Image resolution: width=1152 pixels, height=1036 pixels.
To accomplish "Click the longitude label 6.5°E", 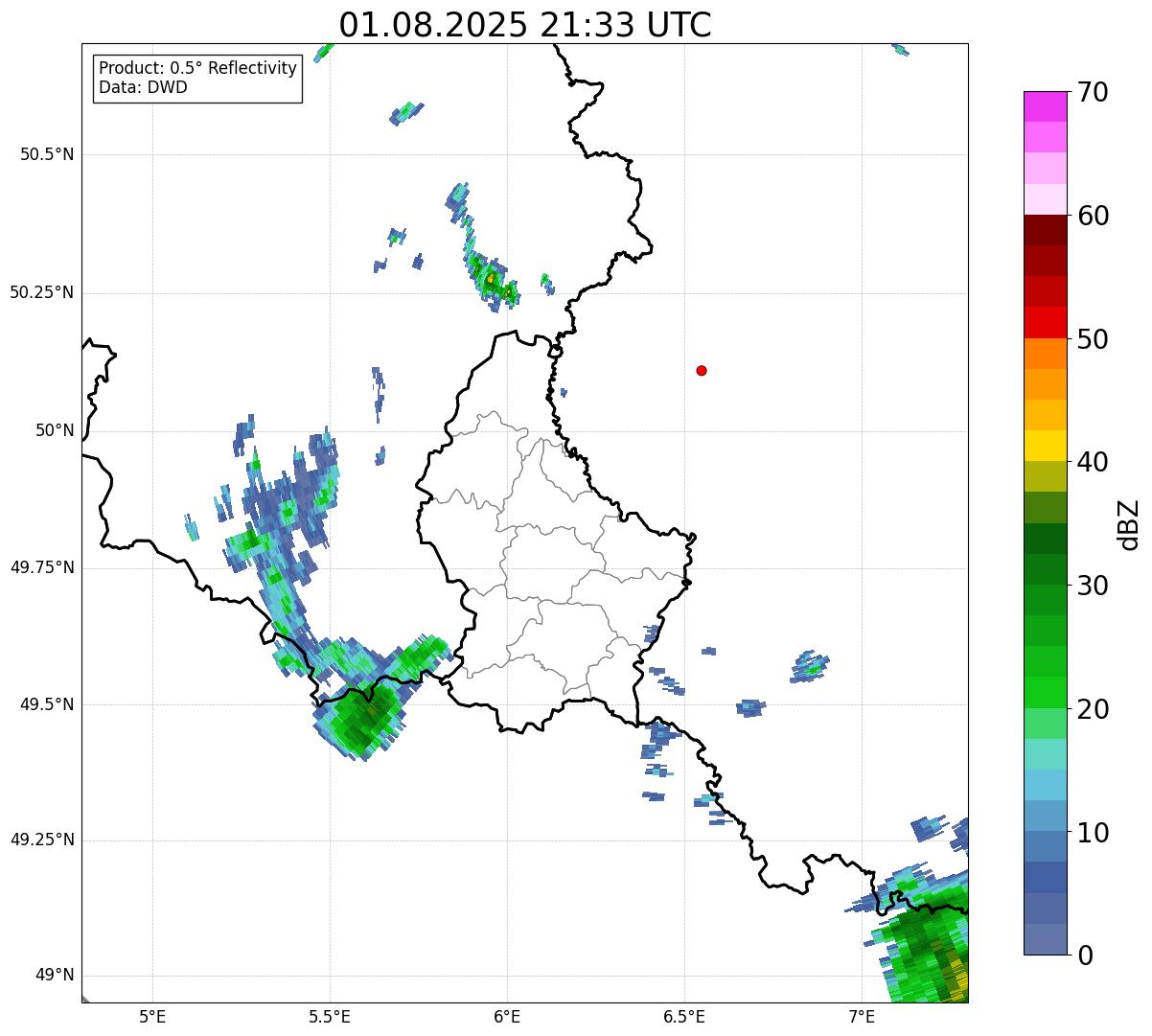I will click(x=684, y=1017).
